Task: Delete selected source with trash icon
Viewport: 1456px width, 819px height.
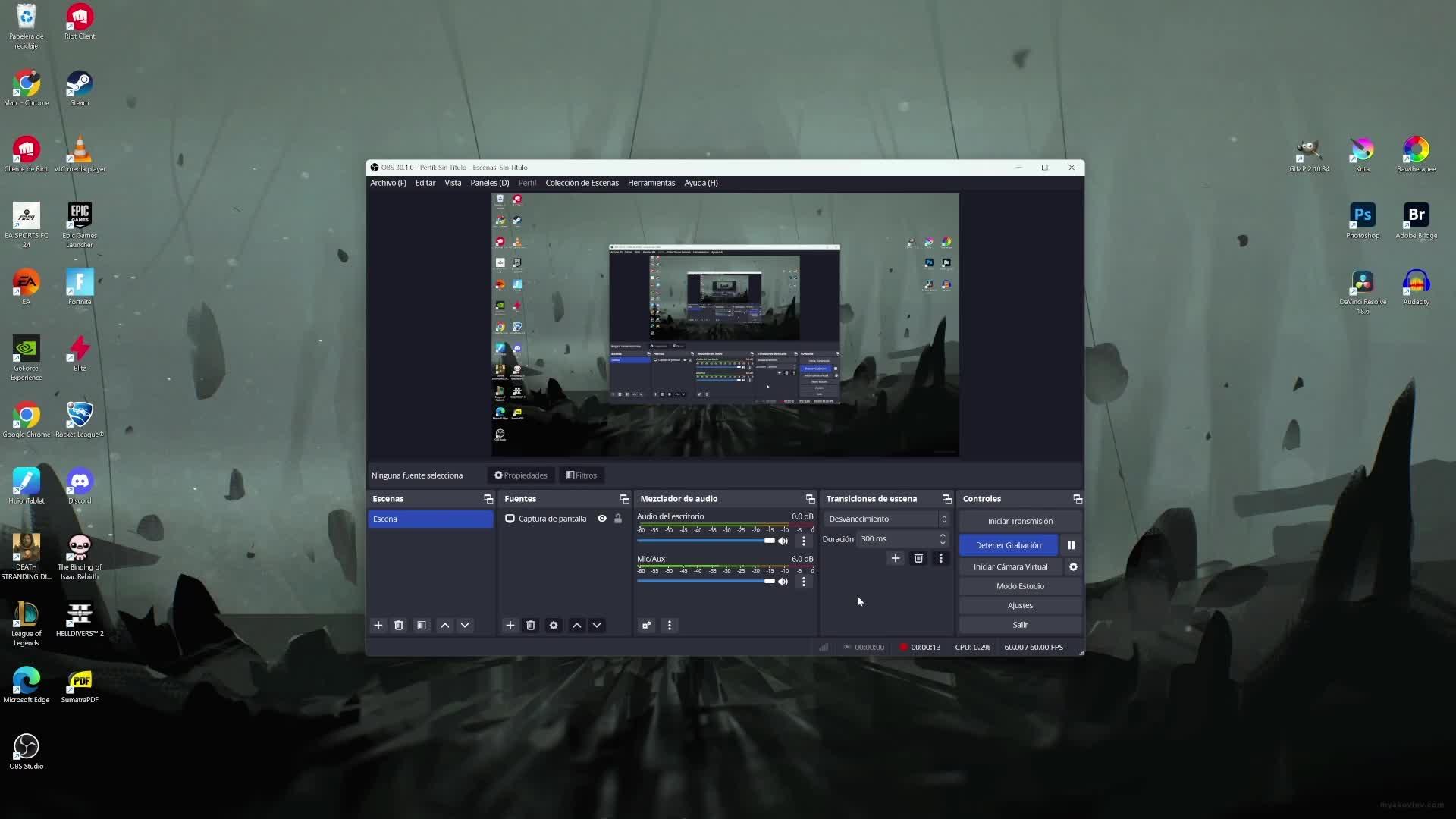Action: tap(531, 626)
